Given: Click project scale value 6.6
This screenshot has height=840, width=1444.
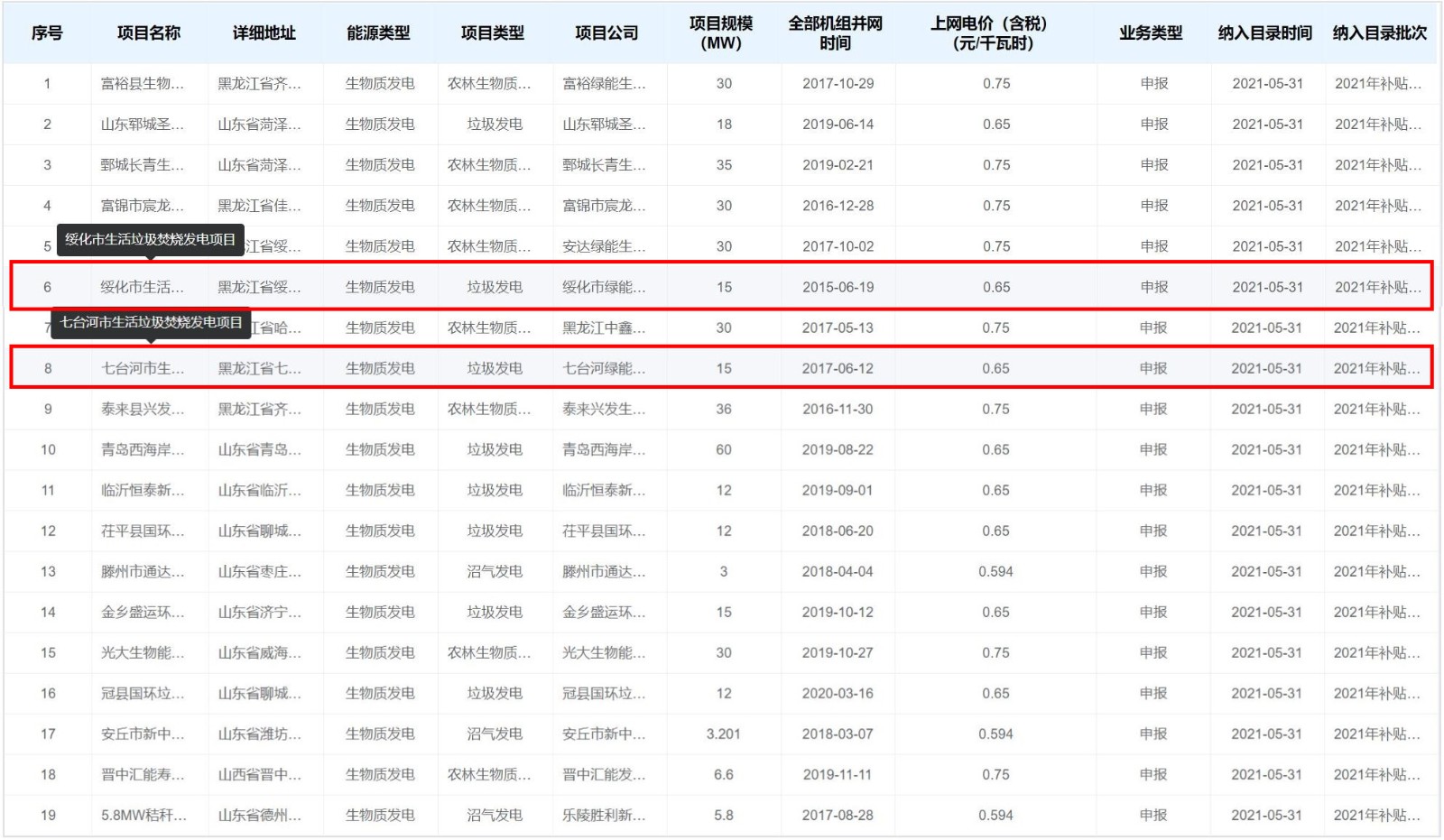Looking at the screenshot, I should click(x=724, y=774).
